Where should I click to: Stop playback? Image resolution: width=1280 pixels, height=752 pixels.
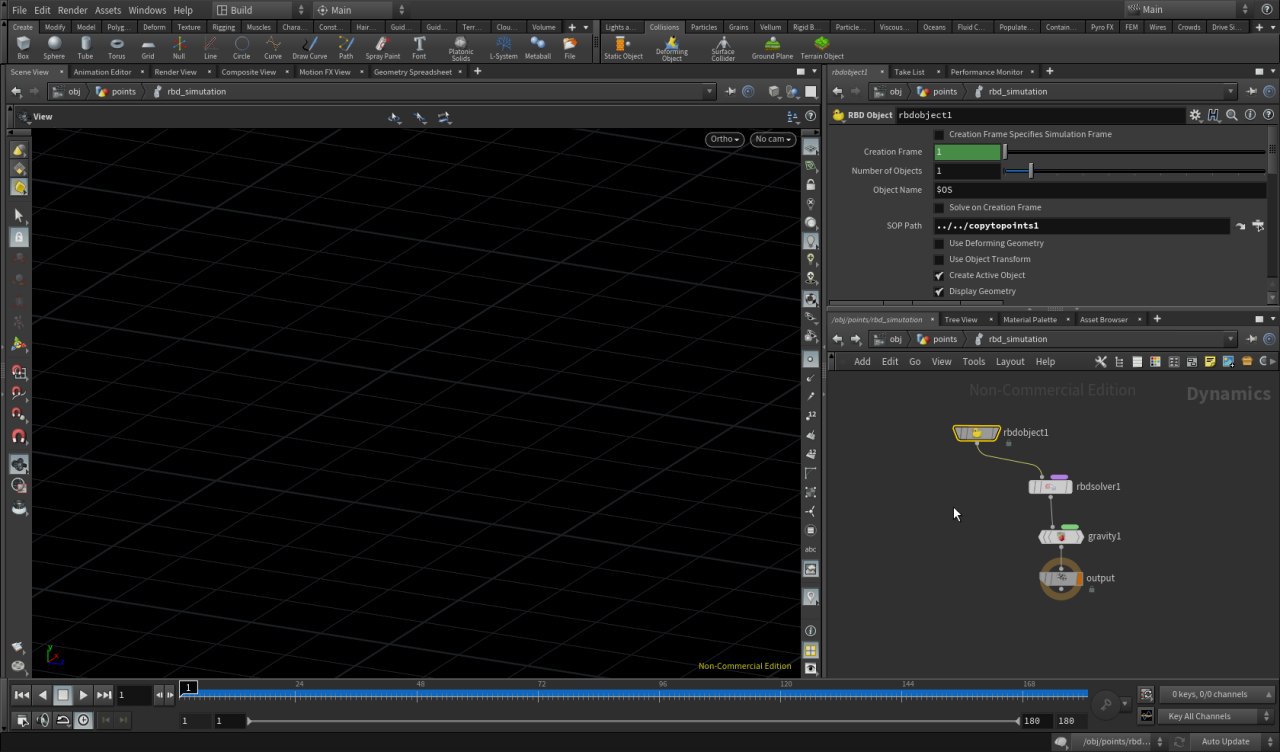tap(62, 695)
